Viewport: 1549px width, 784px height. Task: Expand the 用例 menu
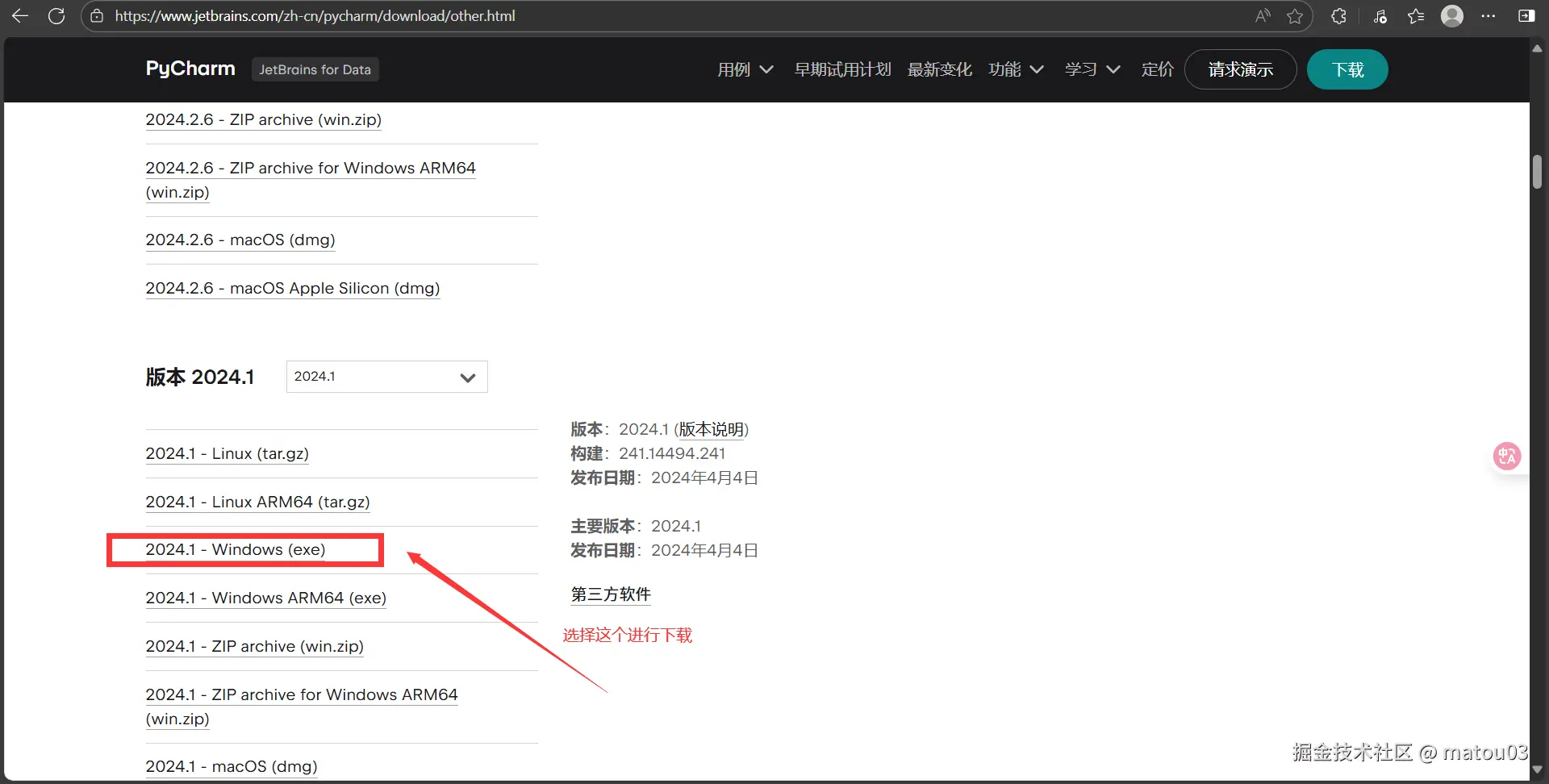click(x=745, y=69)
